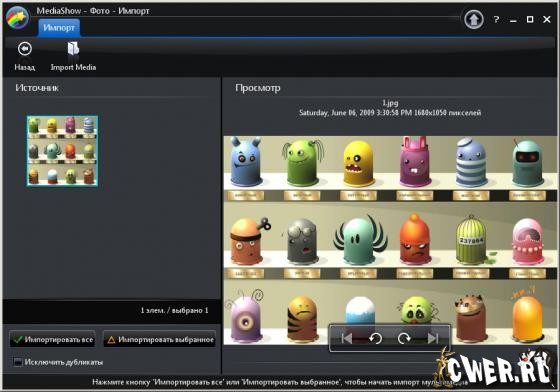
Task: Select the monsters thumbnail in Источник
Action: pyautogui.click(x=62, y=151)
